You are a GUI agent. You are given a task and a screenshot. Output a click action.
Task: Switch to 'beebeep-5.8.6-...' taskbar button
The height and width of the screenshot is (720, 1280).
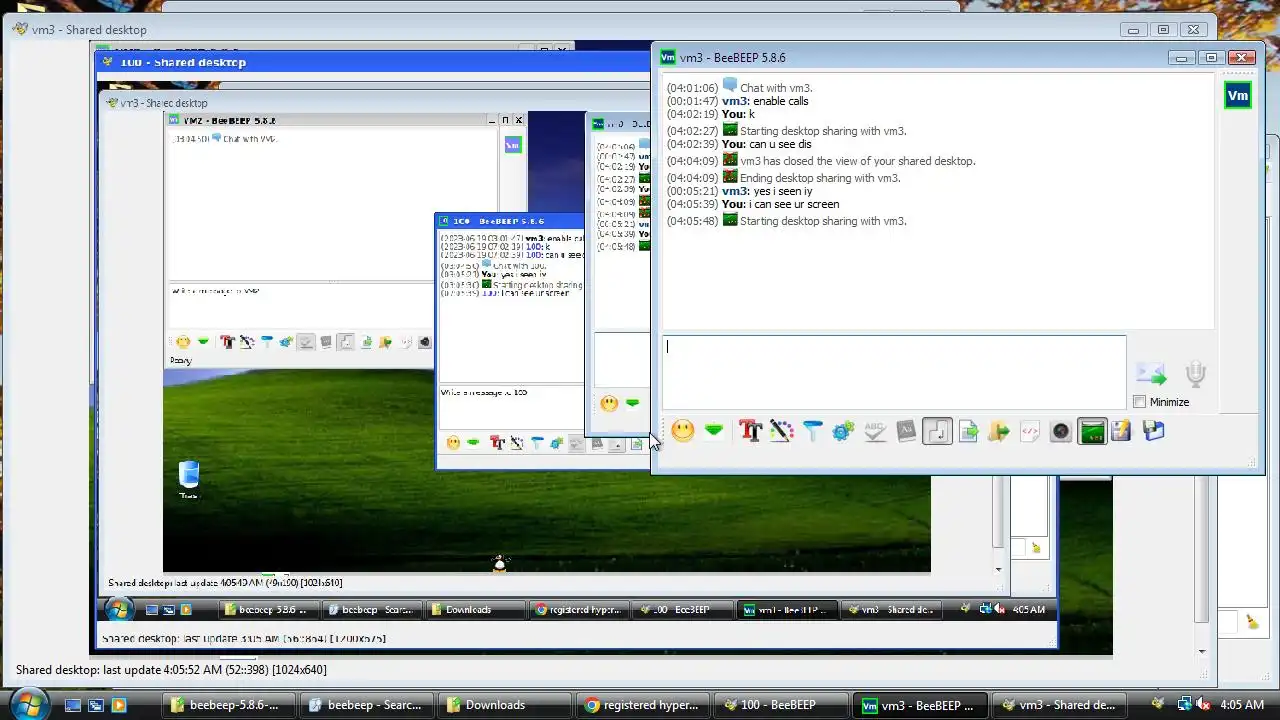[x=230, y=705]
